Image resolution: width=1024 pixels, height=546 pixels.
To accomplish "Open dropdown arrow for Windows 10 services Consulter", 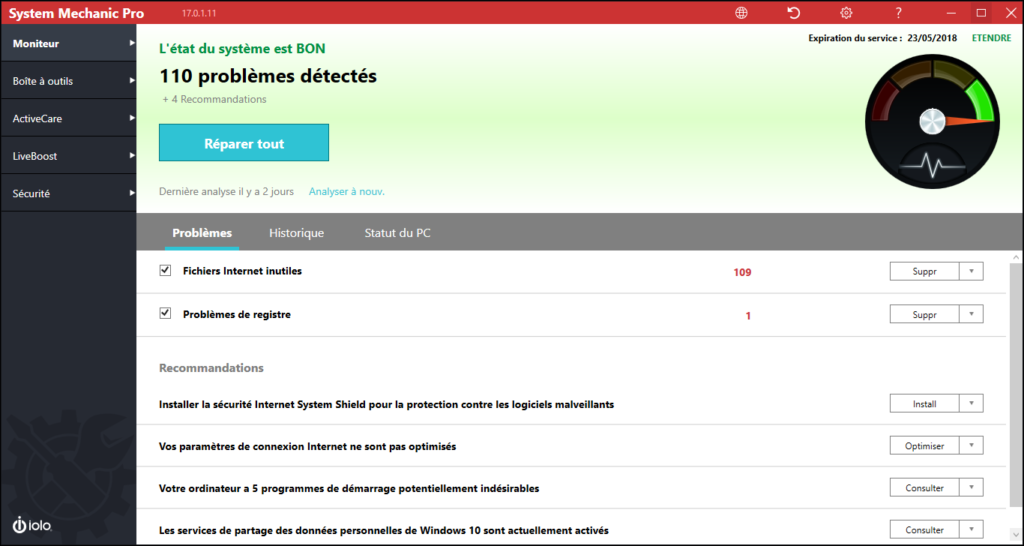I will (x=971, y=529).
